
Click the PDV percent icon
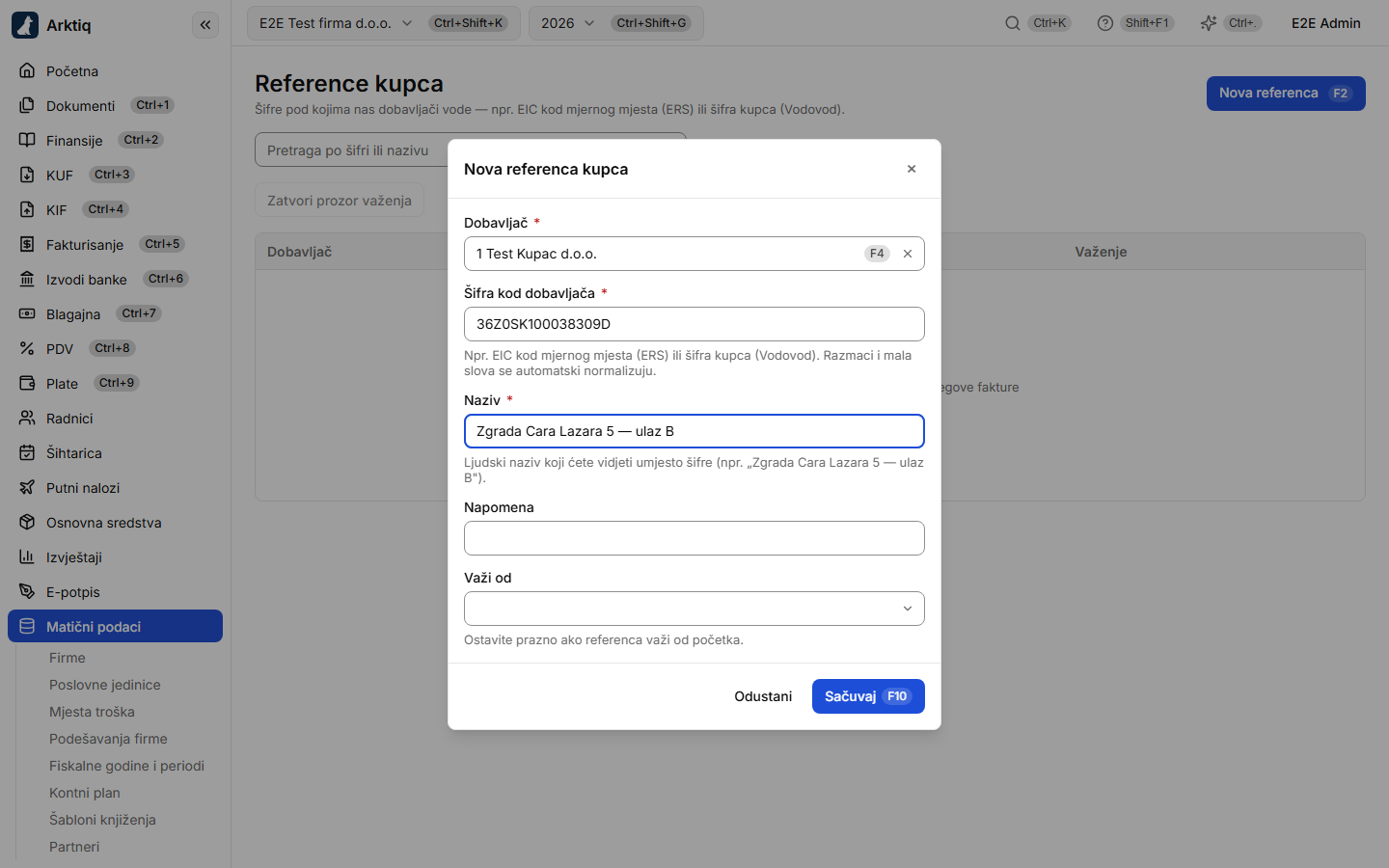[x=27, y=349]
